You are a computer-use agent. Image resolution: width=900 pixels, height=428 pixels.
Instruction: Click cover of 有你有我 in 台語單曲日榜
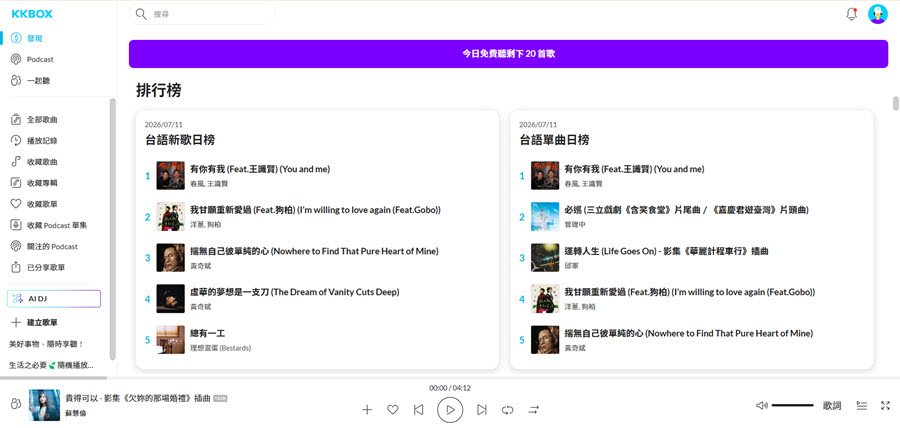[x=545, y=176]
